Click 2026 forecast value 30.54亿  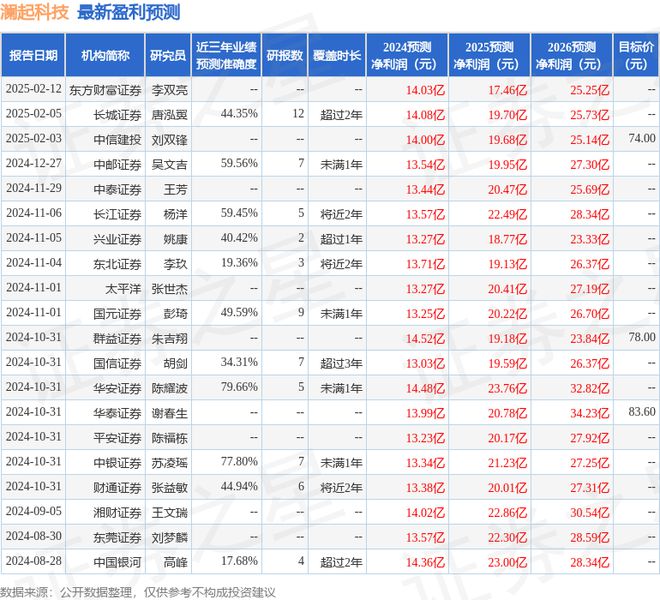coord(590,512)
